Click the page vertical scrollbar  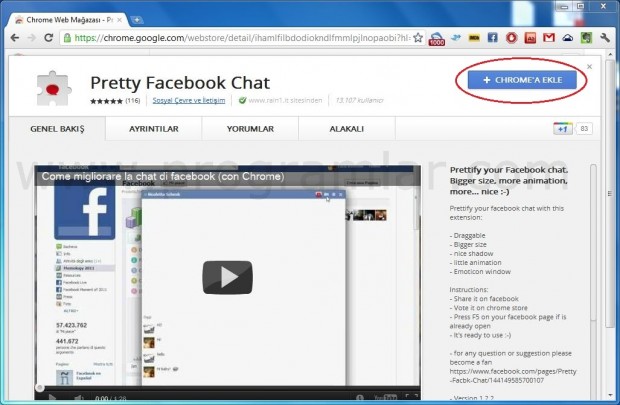610,194
